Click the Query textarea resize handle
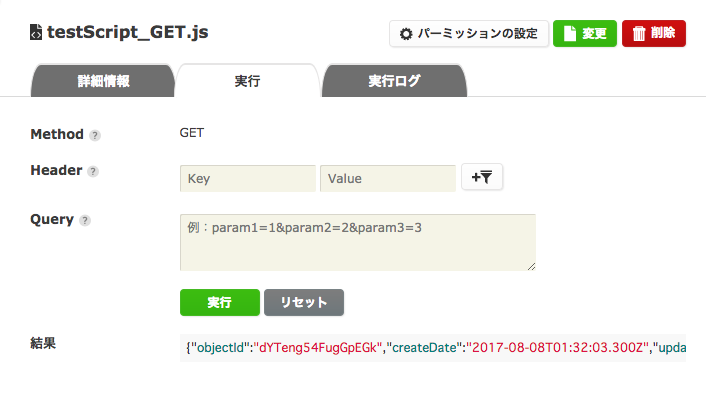This screenshot has height=393, width=706. [x=531, y=267]
